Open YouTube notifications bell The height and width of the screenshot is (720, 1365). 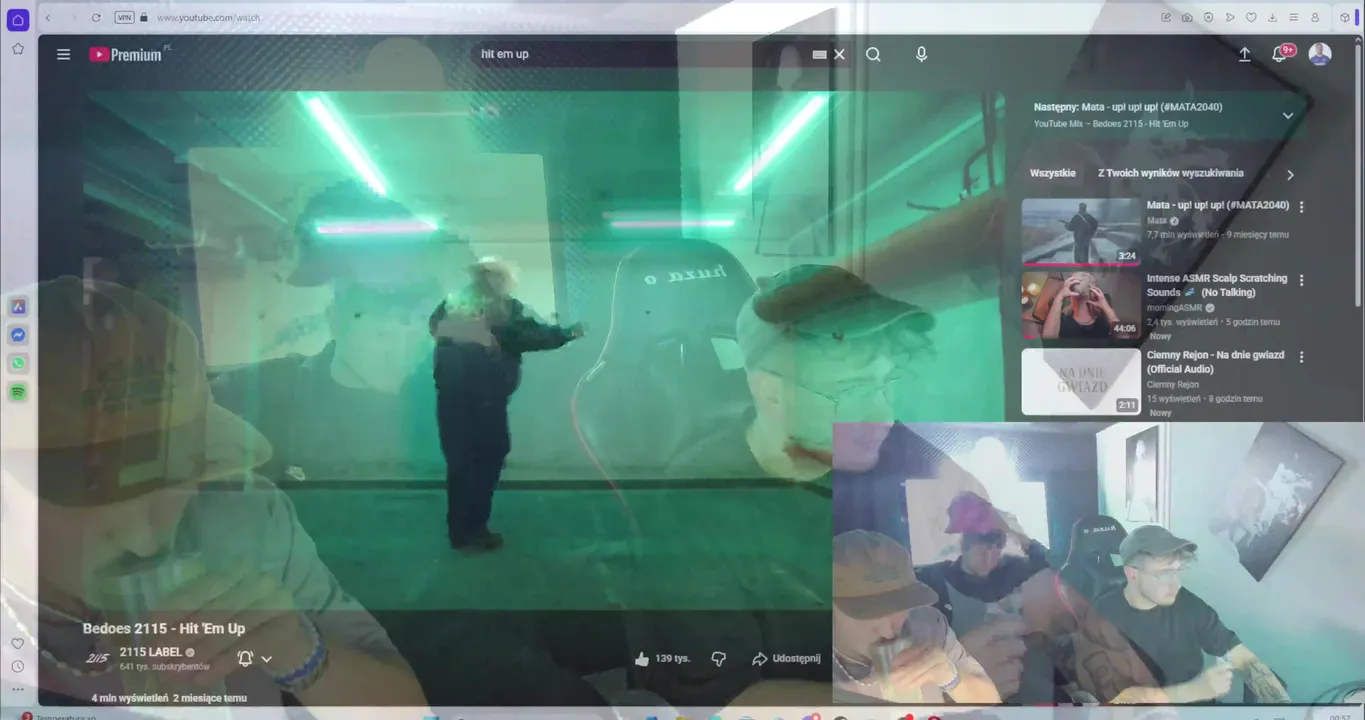click(1279, 54)
